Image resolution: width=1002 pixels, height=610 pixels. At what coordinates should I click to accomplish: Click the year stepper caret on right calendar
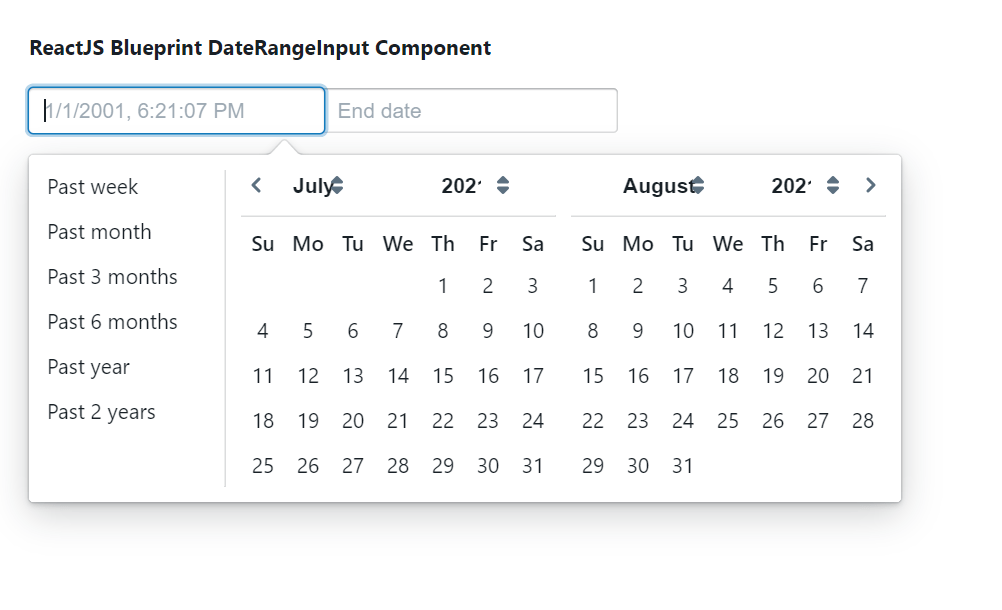(x=832, y=184)
